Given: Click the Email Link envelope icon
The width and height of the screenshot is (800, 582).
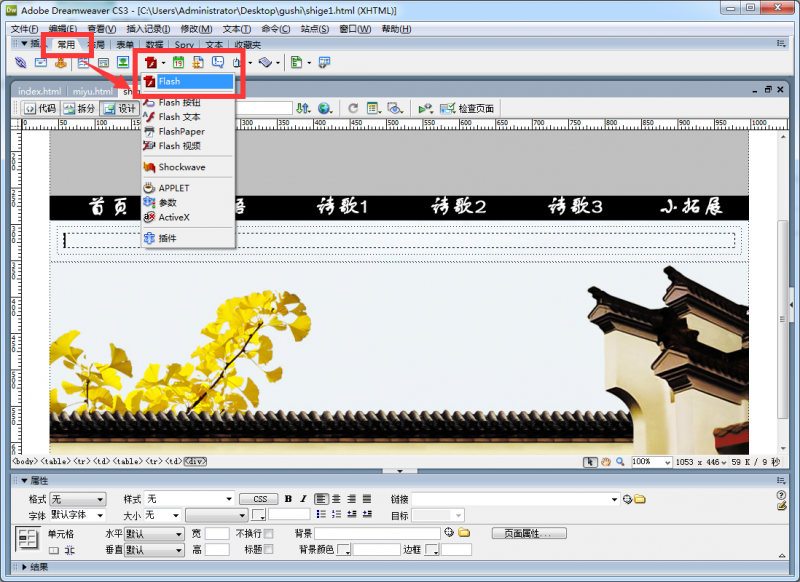Looking at the screenshot, I should (41, 63).
